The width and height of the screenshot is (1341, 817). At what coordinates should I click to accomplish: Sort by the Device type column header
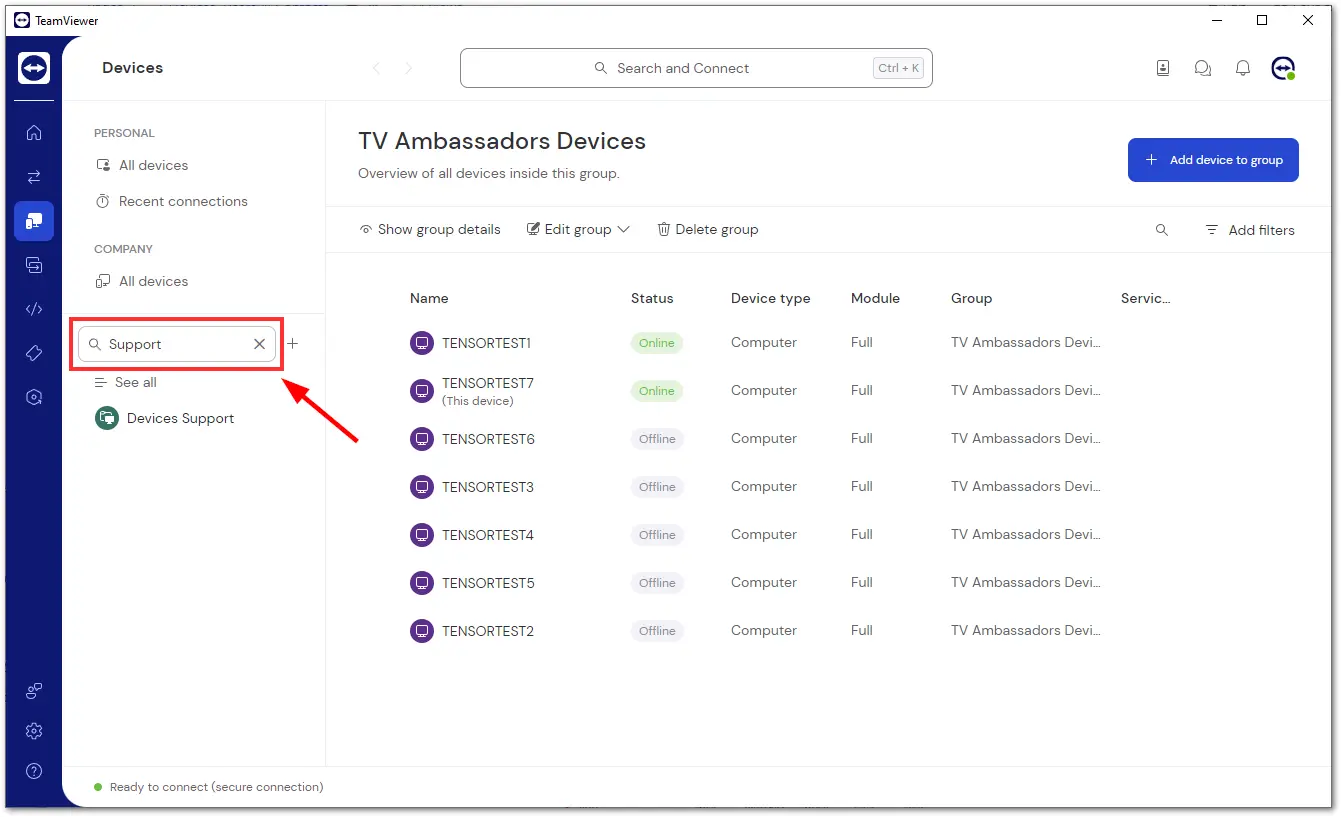(x=770, y=298)
